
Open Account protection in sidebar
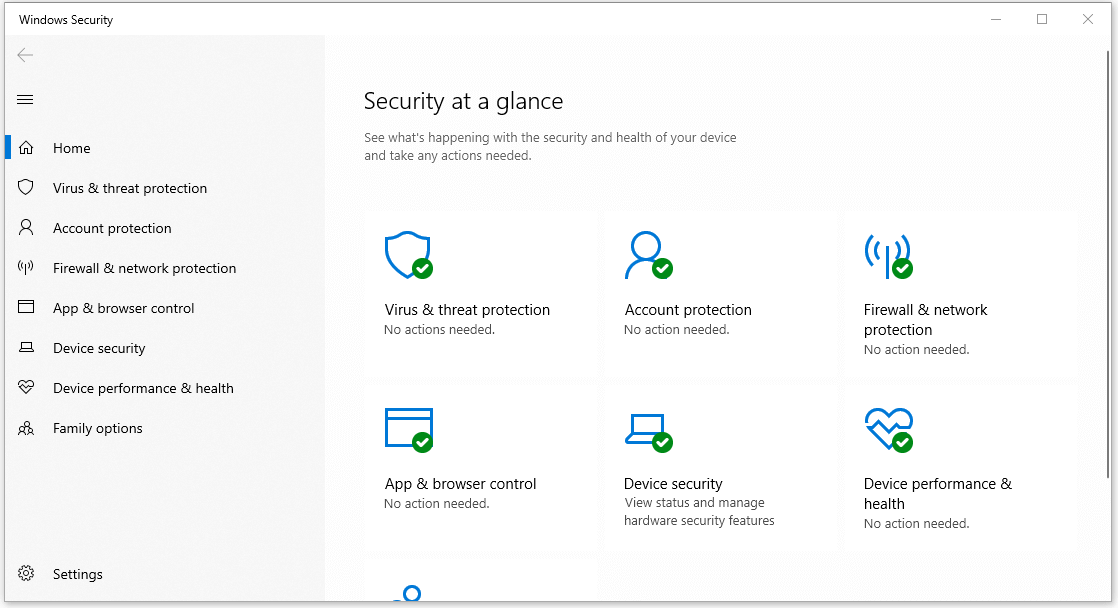pos(112,228)
